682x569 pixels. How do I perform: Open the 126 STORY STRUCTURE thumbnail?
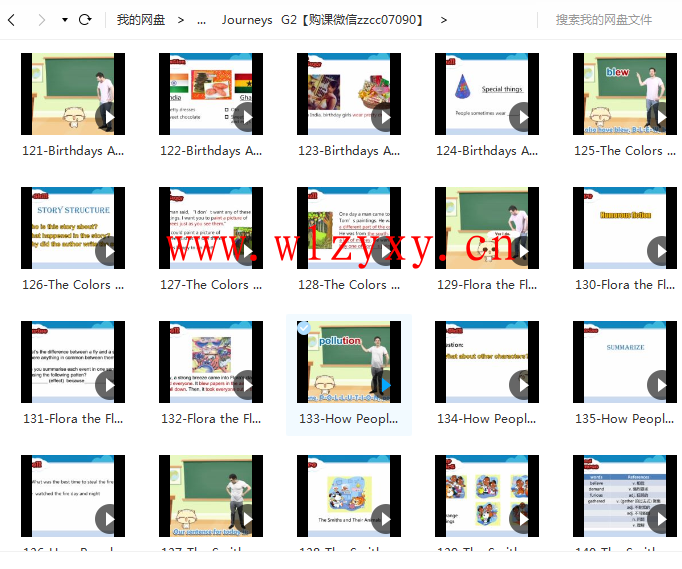tap(73, 228)
